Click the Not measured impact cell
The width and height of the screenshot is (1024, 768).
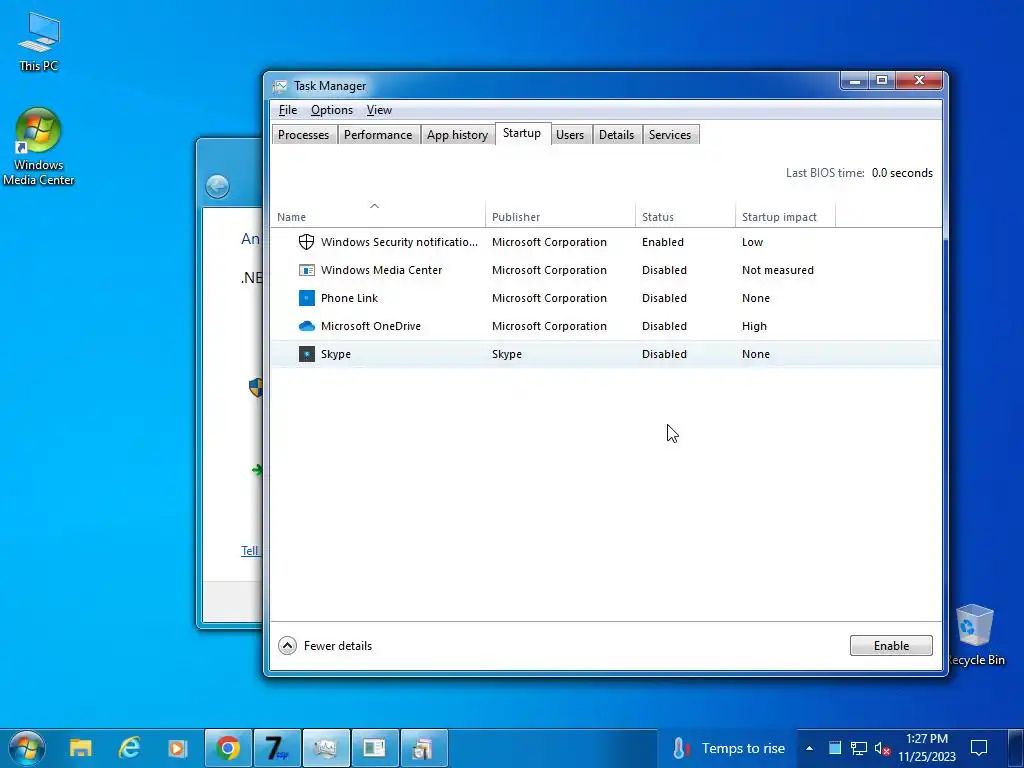[x=778, y=270]
